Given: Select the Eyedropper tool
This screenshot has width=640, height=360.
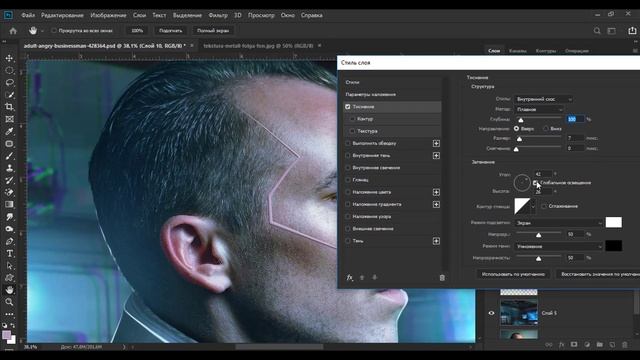Looking at the screenshot, I should [9, 131].
